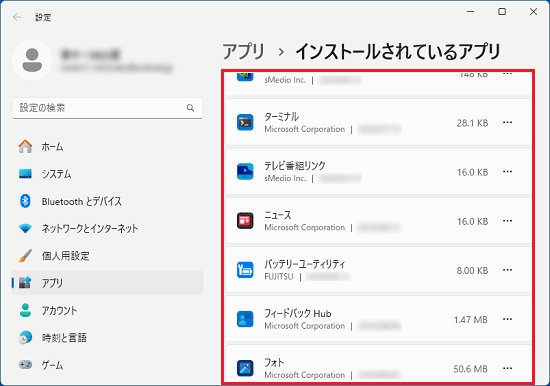Click the ニュース app icon

click(245, 221)
